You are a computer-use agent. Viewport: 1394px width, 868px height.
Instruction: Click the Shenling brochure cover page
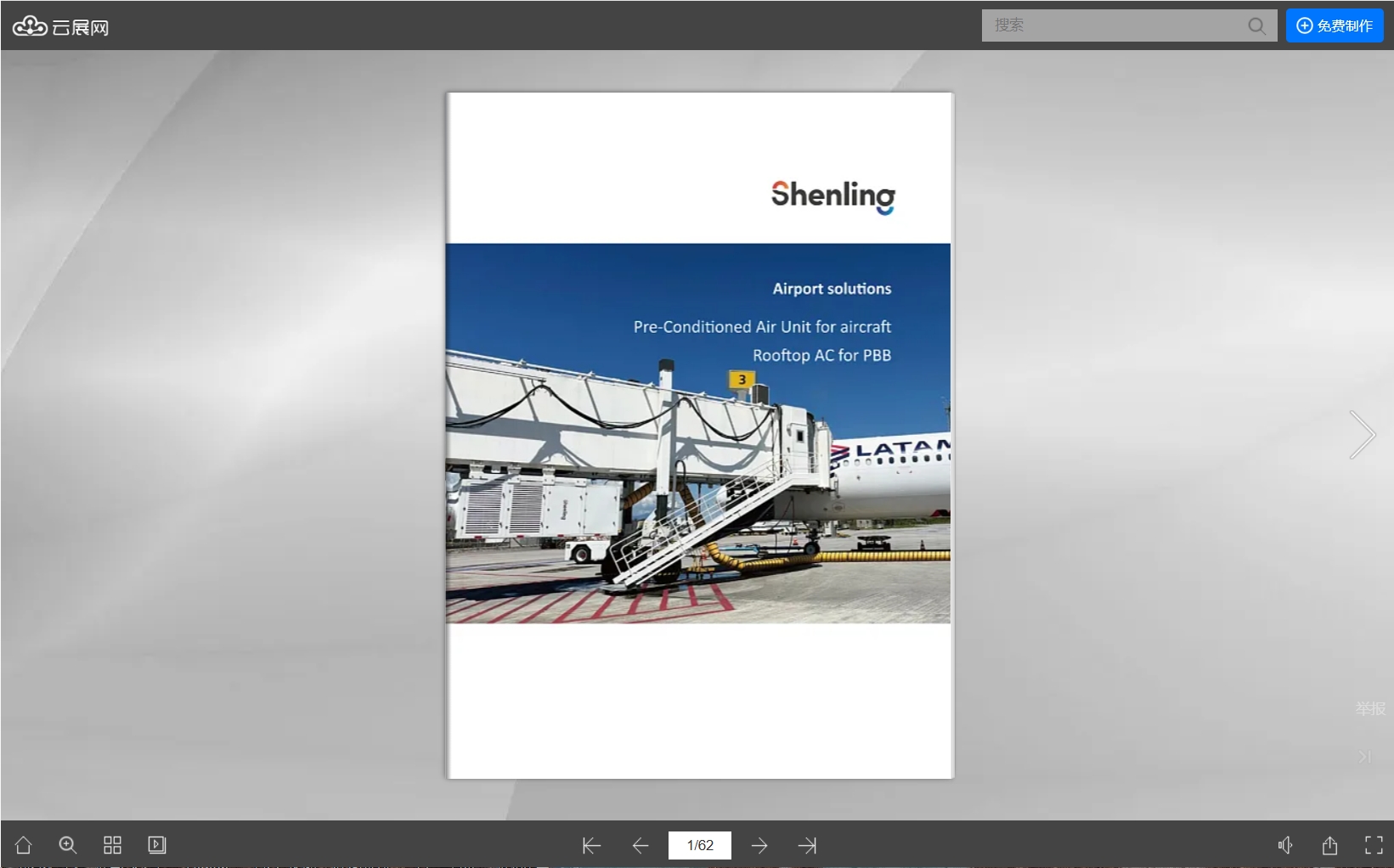coord(699,435)
